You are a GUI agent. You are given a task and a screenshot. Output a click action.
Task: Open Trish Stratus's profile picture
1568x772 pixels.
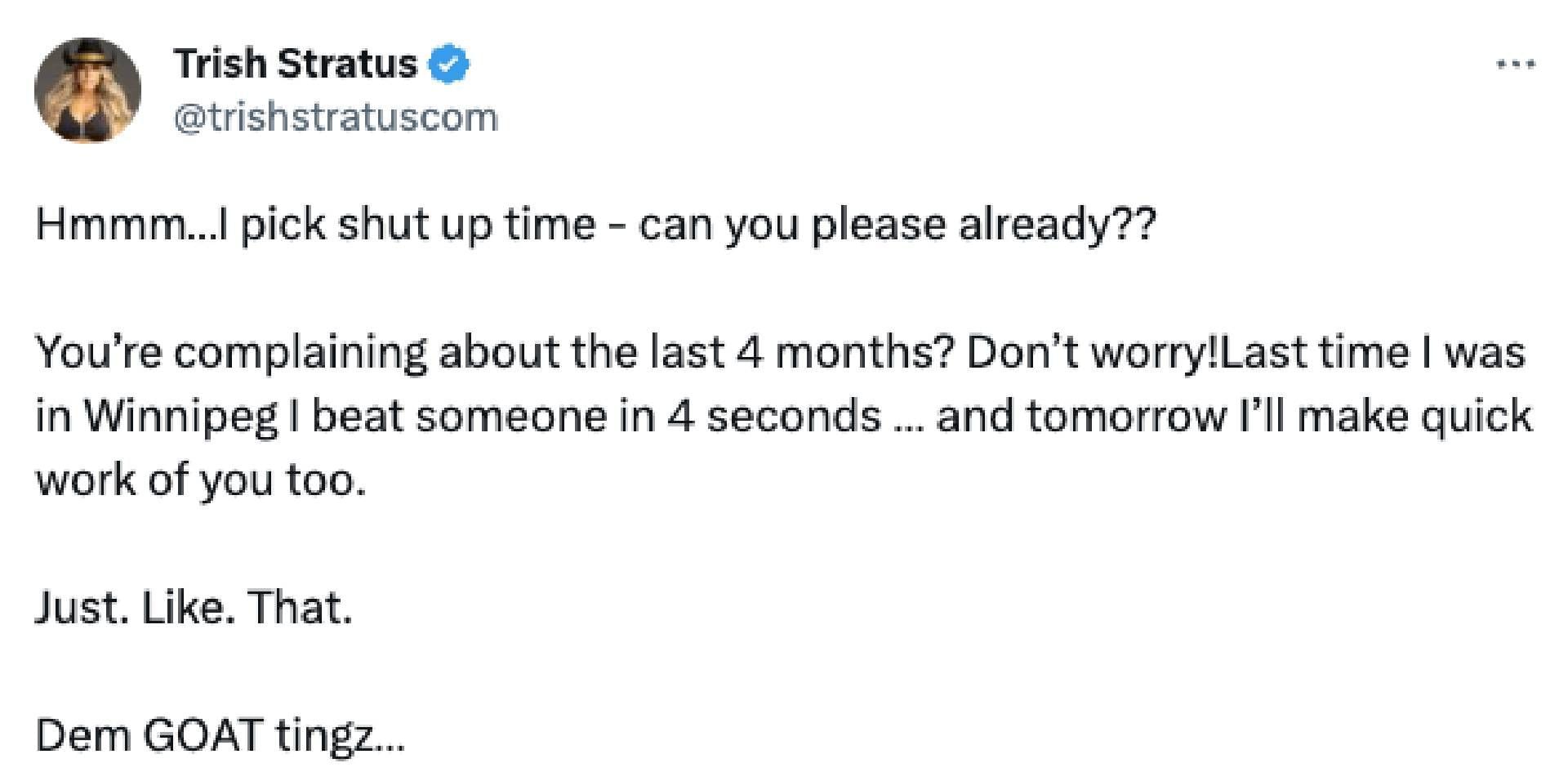(x=87, y=90)
